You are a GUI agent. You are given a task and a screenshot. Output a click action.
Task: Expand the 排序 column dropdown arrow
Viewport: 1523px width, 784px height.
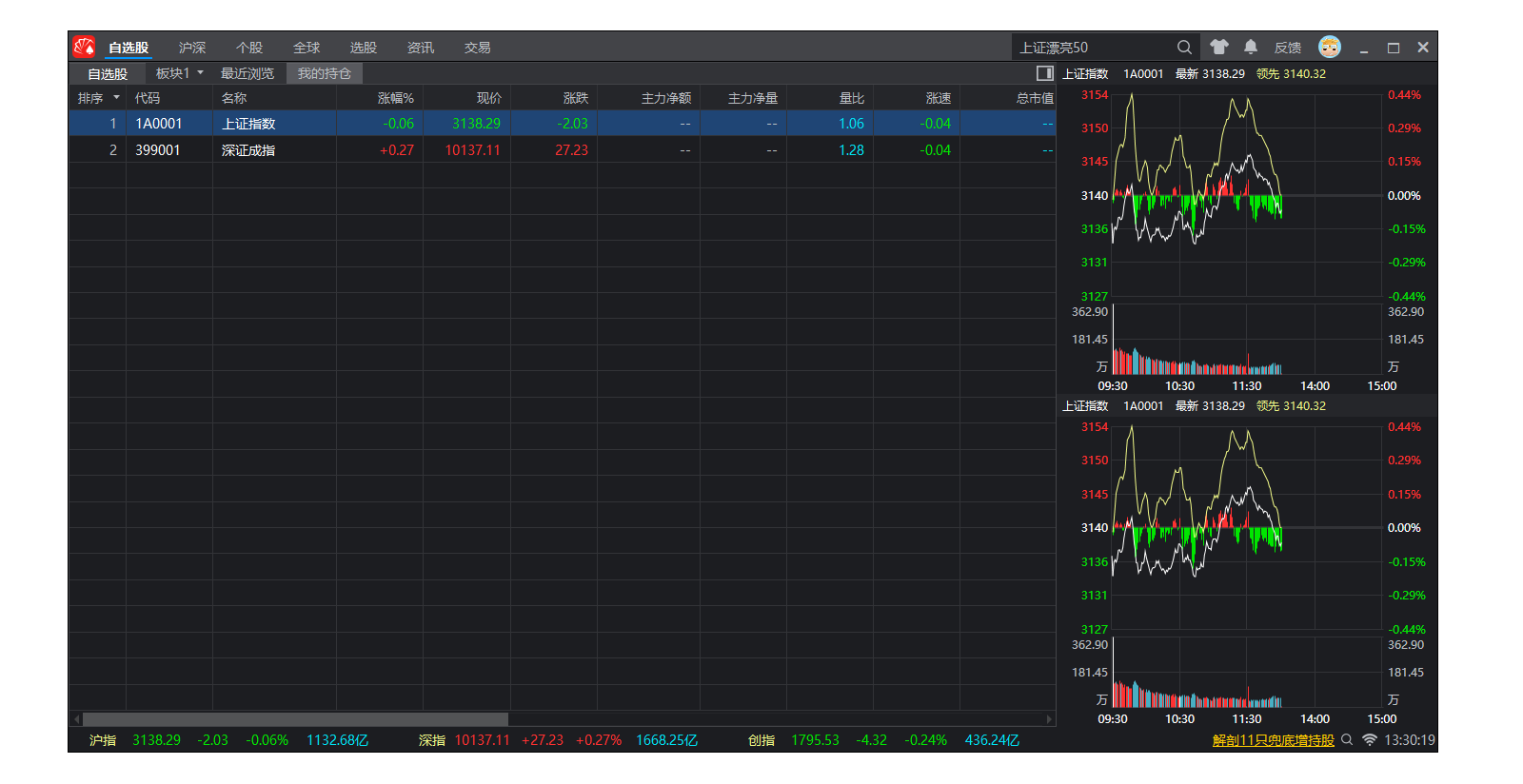pyautogui.click(x=116, y=98)
